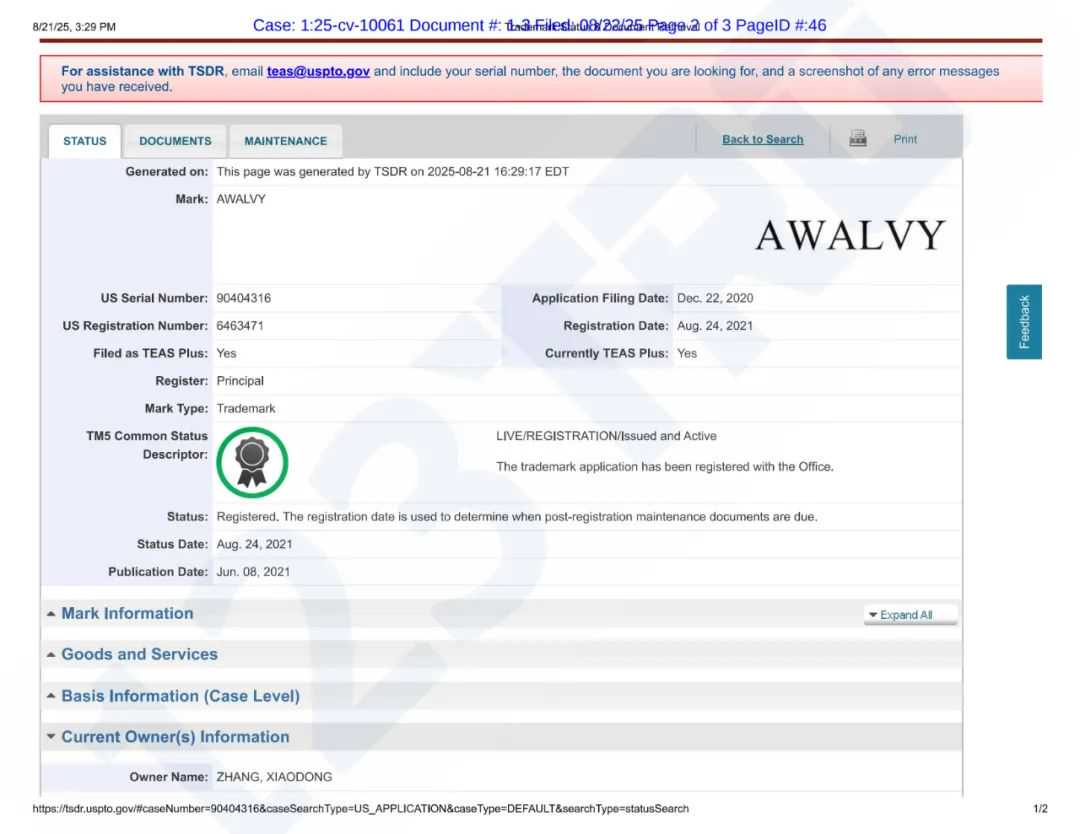Click the Status Date value Aug. 24, 2021
This screenshot has height=834, width=1080.
[254, 544]
